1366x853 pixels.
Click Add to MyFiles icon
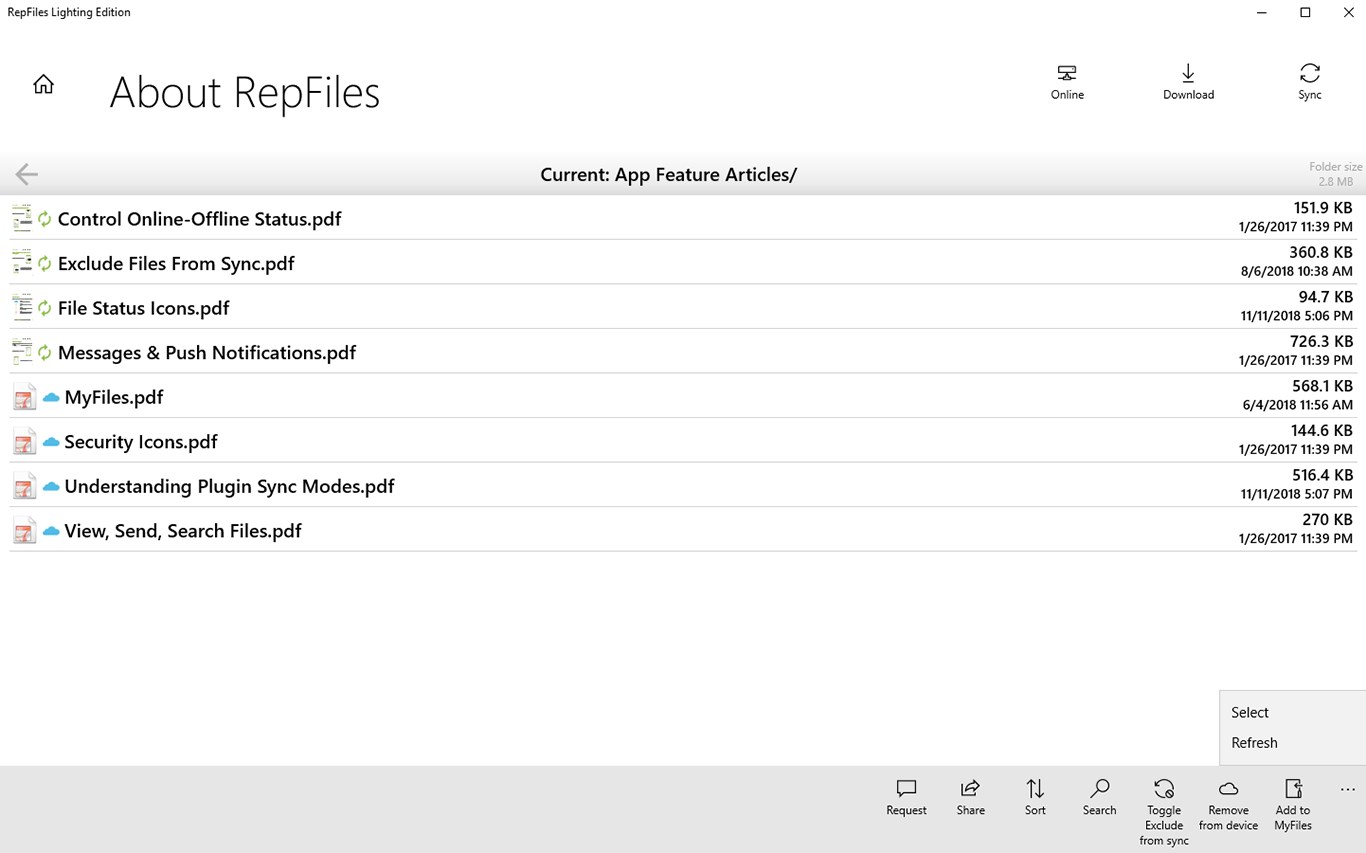coord(1293,789)
